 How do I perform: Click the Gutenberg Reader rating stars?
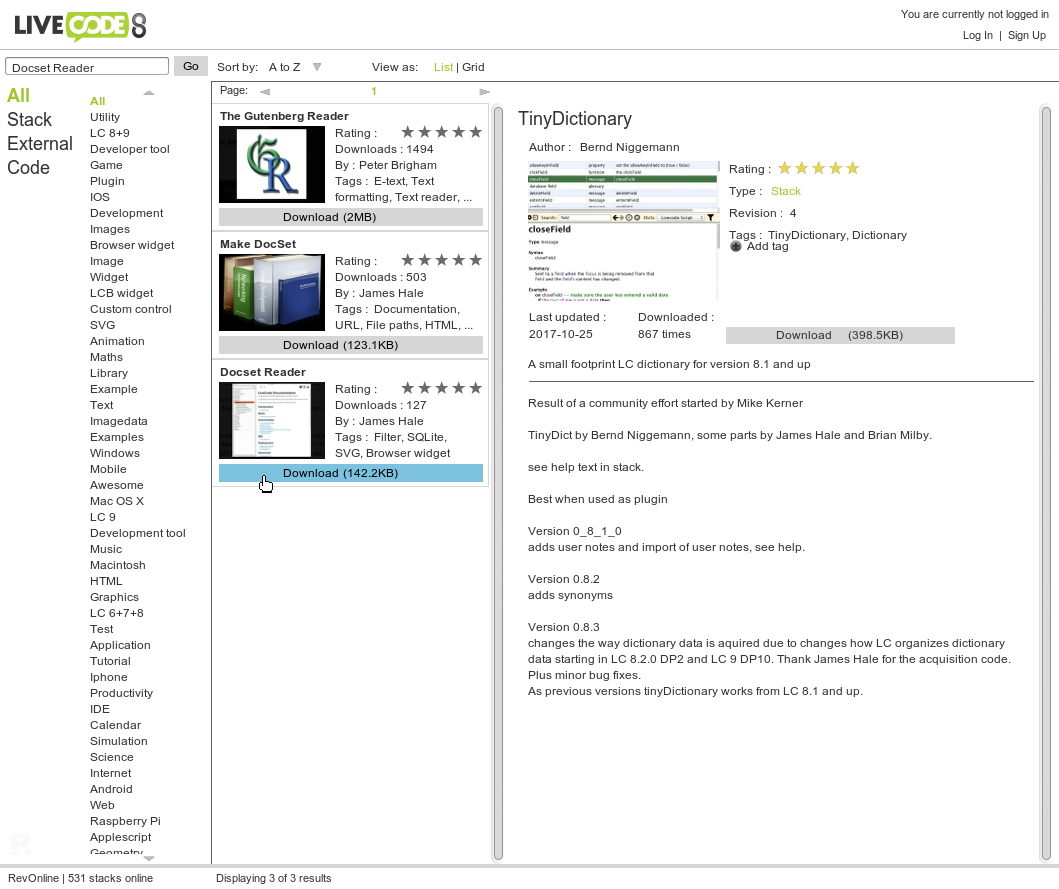[x=442, y=132]
